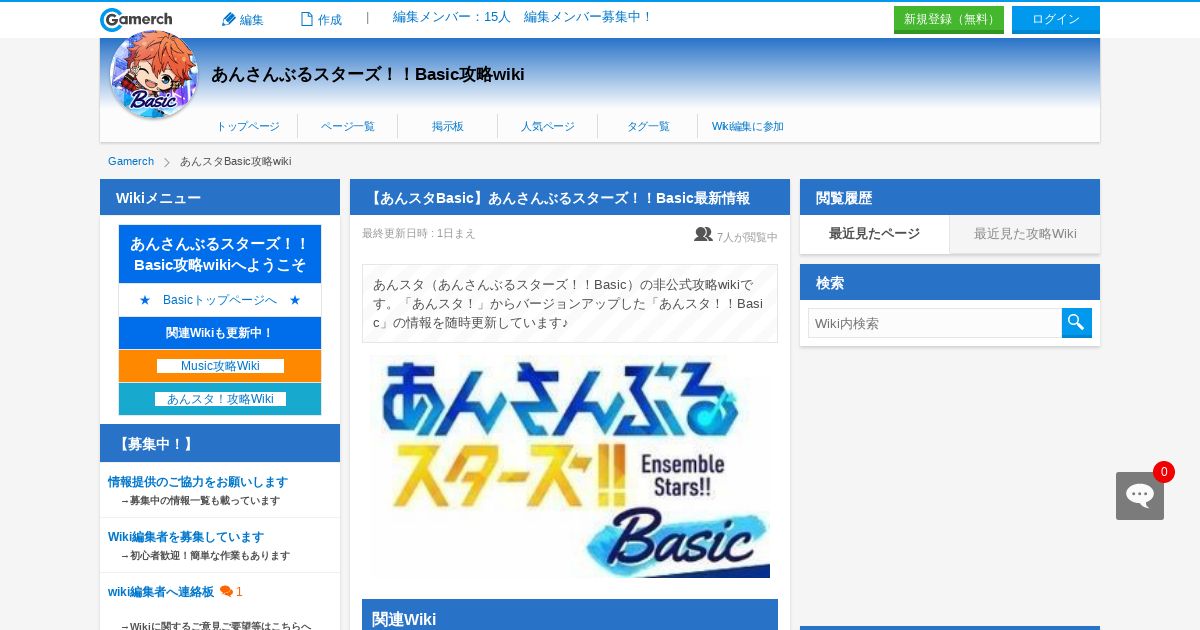Image resolution: width=1200 pixels, height=630 pixels.
Task: Click the 最終更新日時 timestamp text
Action: point(419,233)
